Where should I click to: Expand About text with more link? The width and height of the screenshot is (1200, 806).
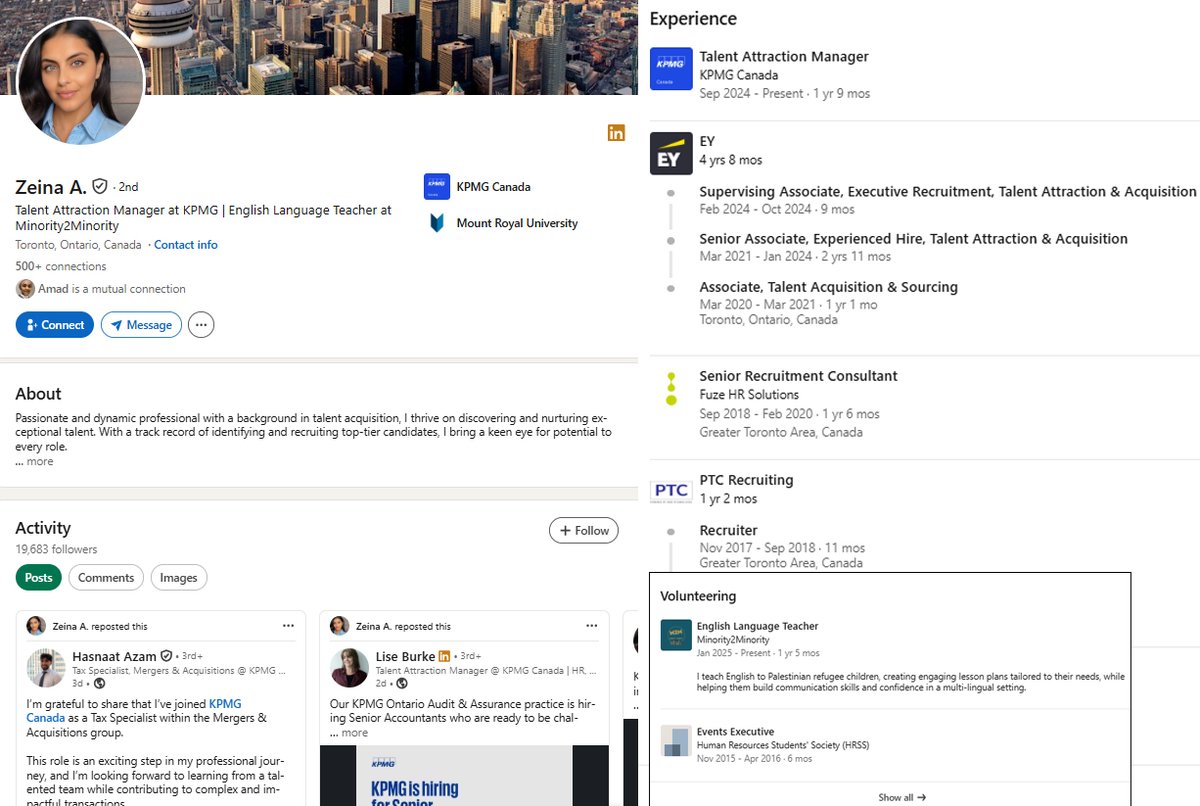(40, 462)
